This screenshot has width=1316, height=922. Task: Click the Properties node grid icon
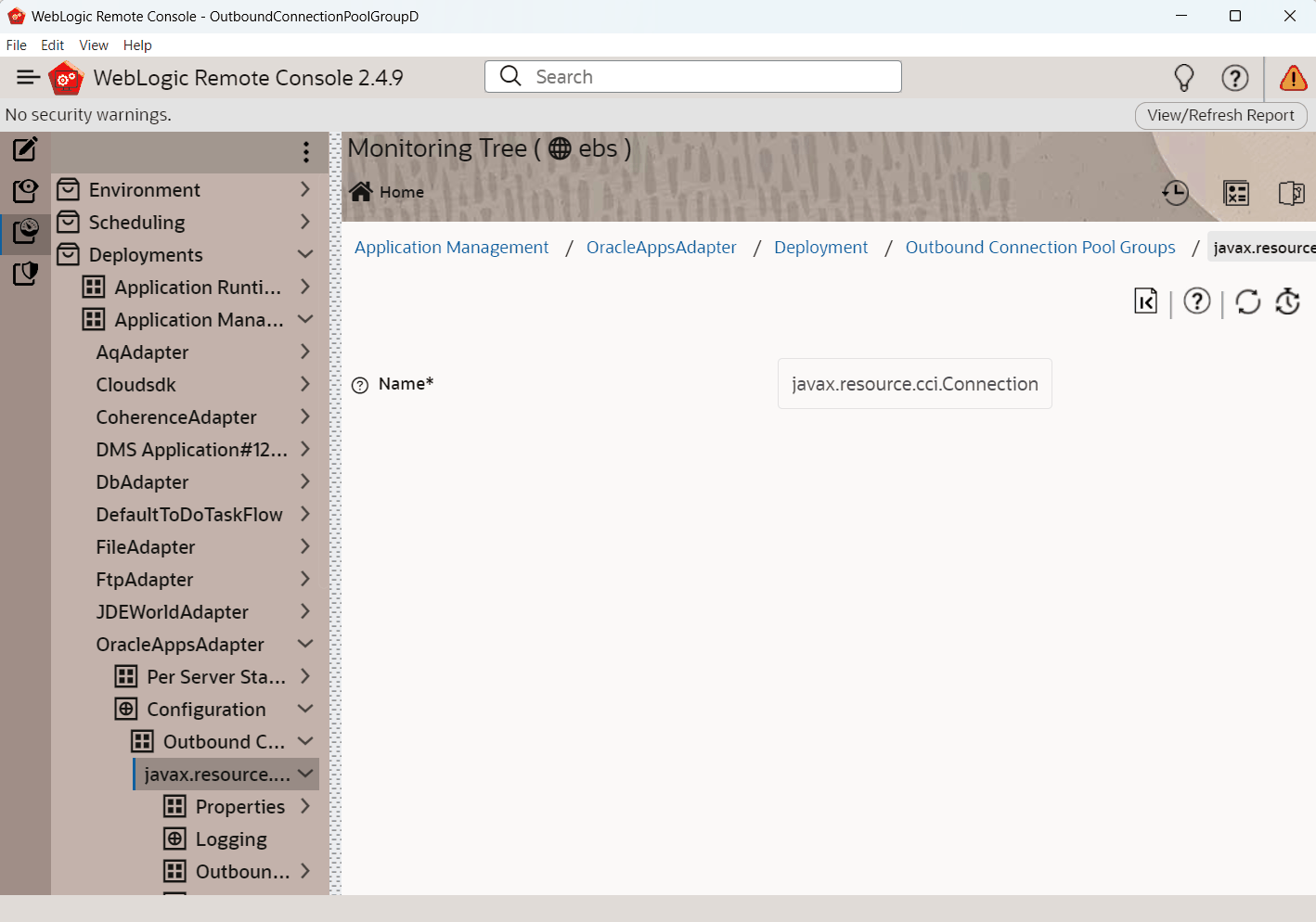point(174,807)
